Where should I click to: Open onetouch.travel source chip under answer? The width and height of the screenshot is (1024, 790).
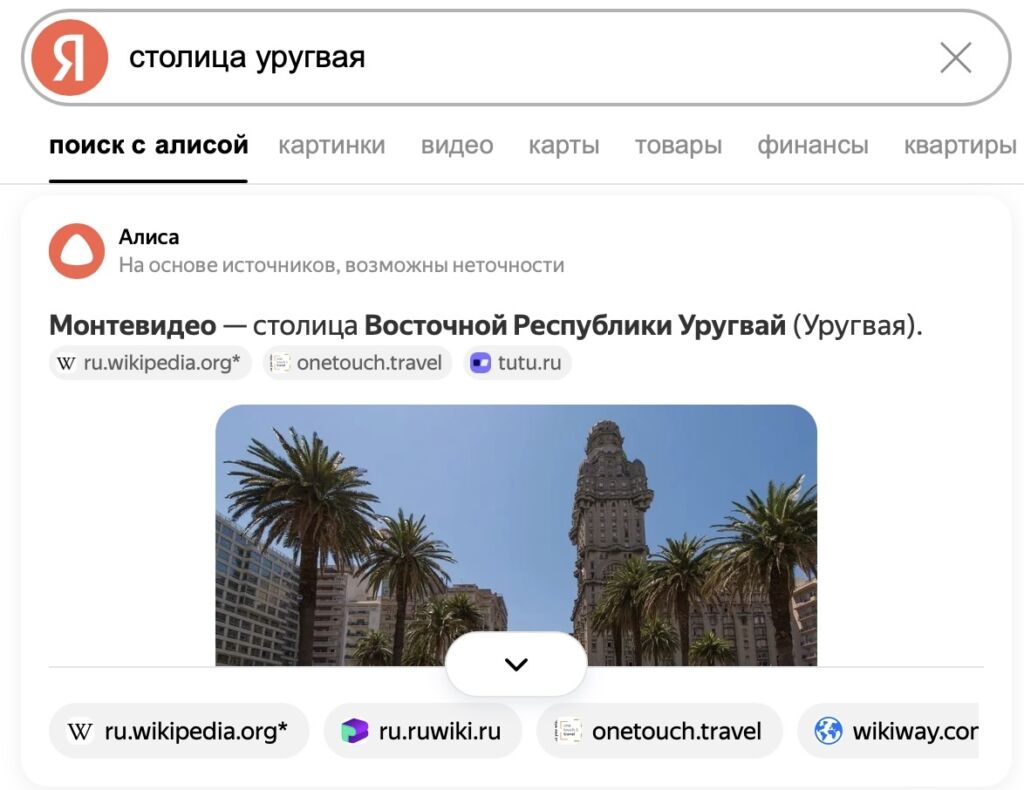click(x=358, y=362)
